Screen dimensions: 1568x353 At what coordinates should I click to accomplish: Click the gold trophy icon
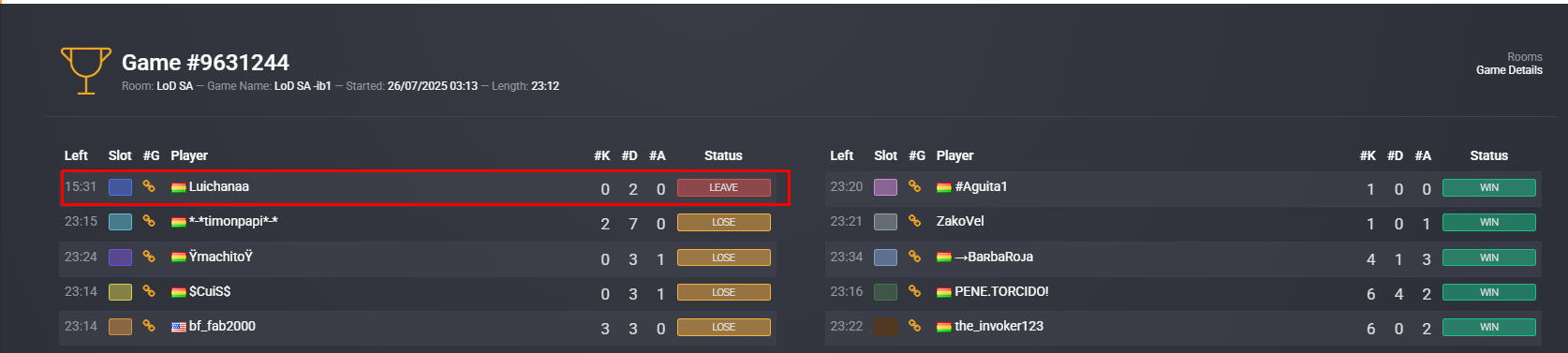[x=85, y=71]
